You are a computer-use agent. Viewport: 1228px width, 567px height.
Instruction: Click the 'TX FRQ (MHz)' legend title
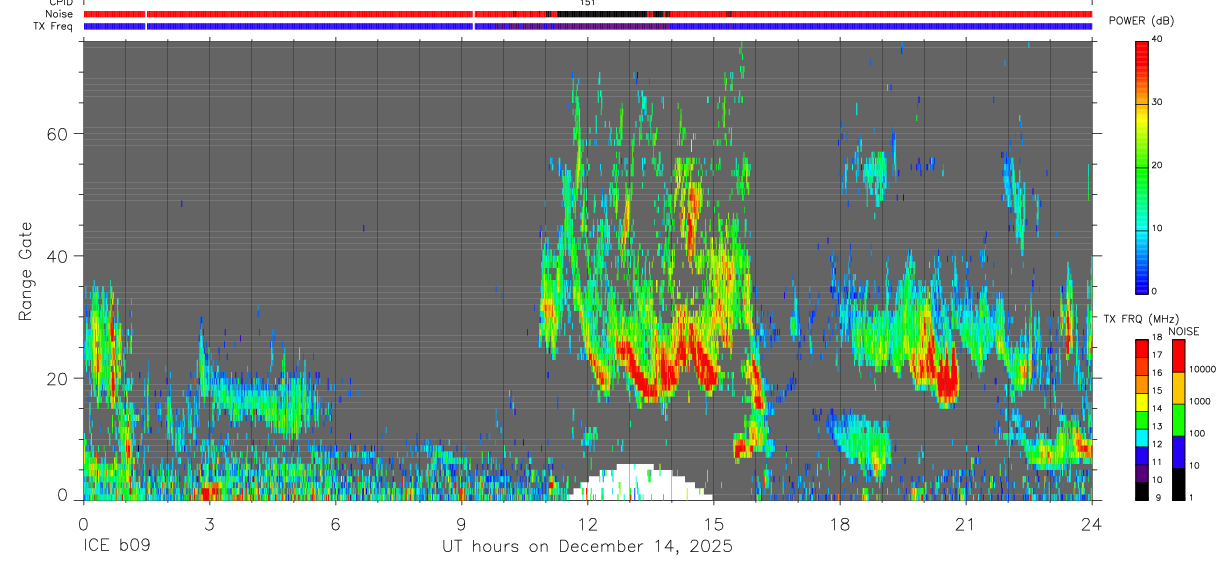(x=1139, y=319)
